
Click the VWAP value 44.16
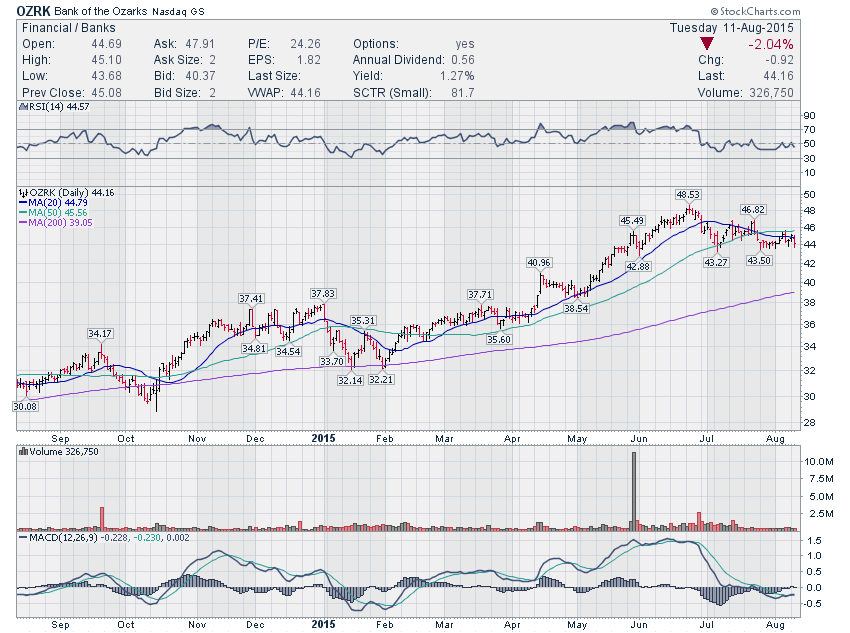305,93
